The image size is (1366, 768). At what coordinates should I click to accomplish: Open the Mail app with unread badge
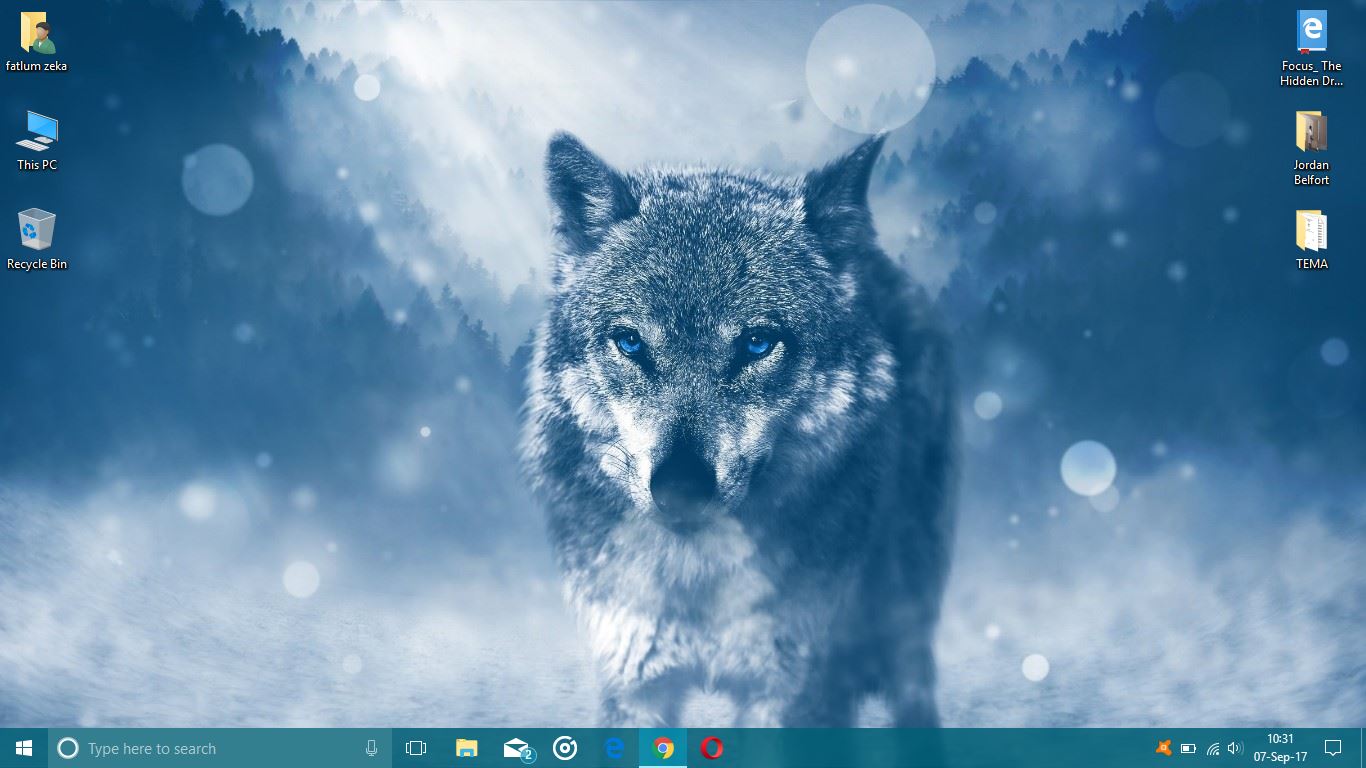[517, 748]
